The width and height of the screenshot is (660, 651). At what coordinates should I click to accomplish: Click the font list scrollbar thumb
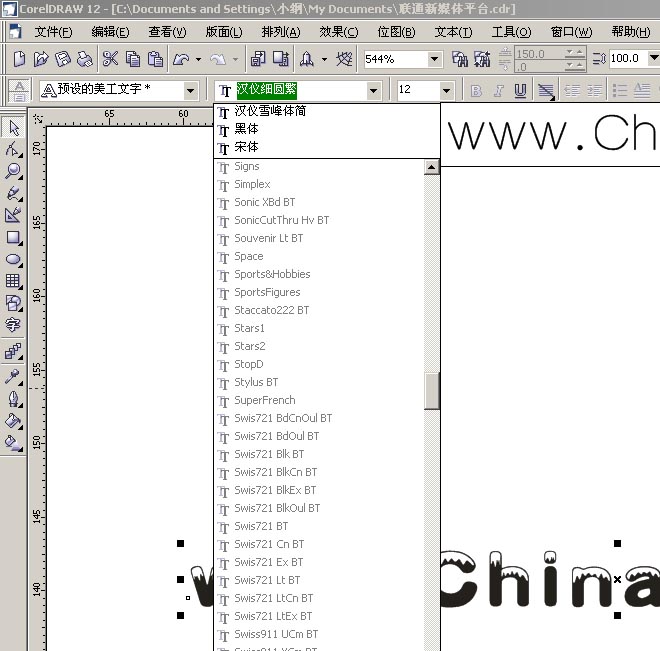point(431,391)
